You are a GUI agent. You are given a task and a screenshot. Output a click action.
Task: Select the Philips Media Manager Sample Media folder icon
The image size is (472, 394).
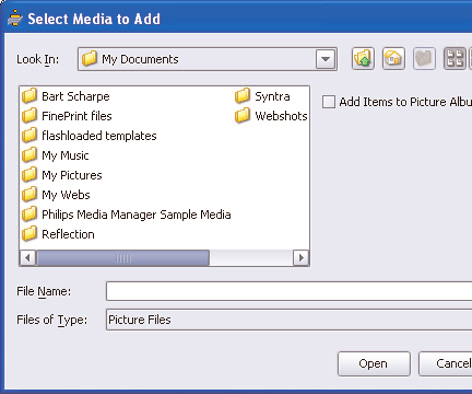click(30, 214)
